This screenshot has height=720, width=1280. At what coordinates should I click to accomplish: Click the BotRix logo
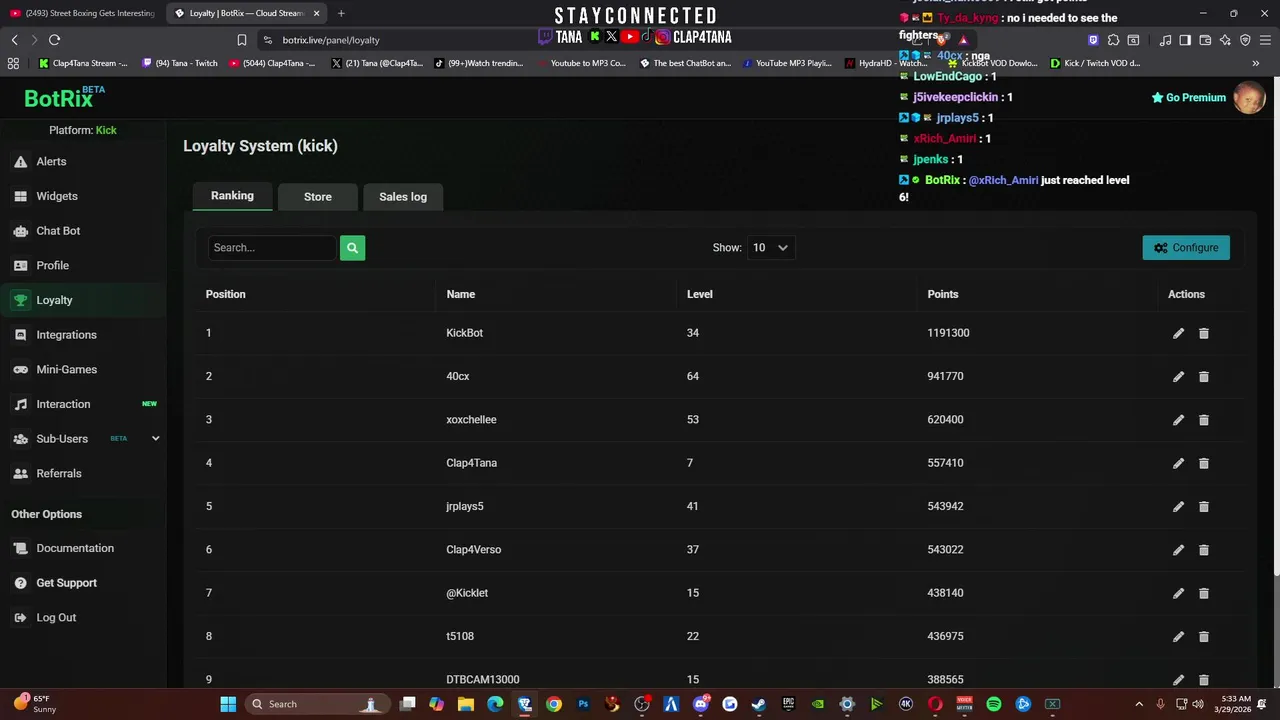(64, 97)
